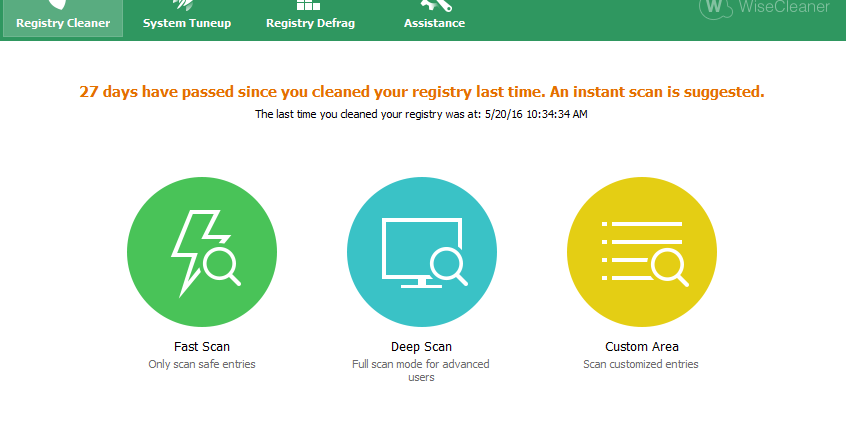Click 'Scan customized entries' description

(641, 364)
